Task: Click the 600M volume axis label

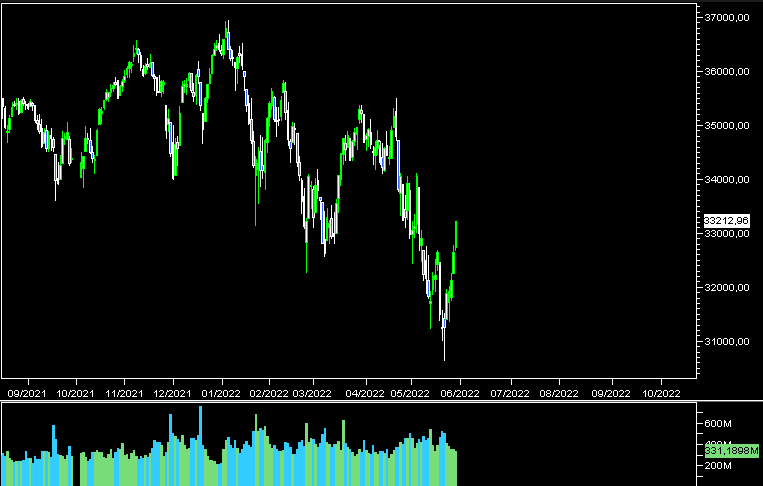Action: click(718, 424)
